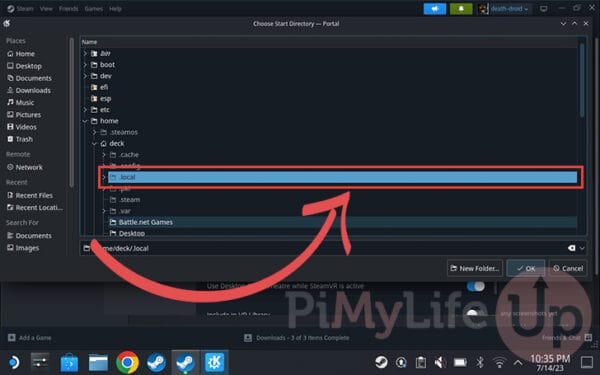Select the efi folder

(x=99, y=87)
